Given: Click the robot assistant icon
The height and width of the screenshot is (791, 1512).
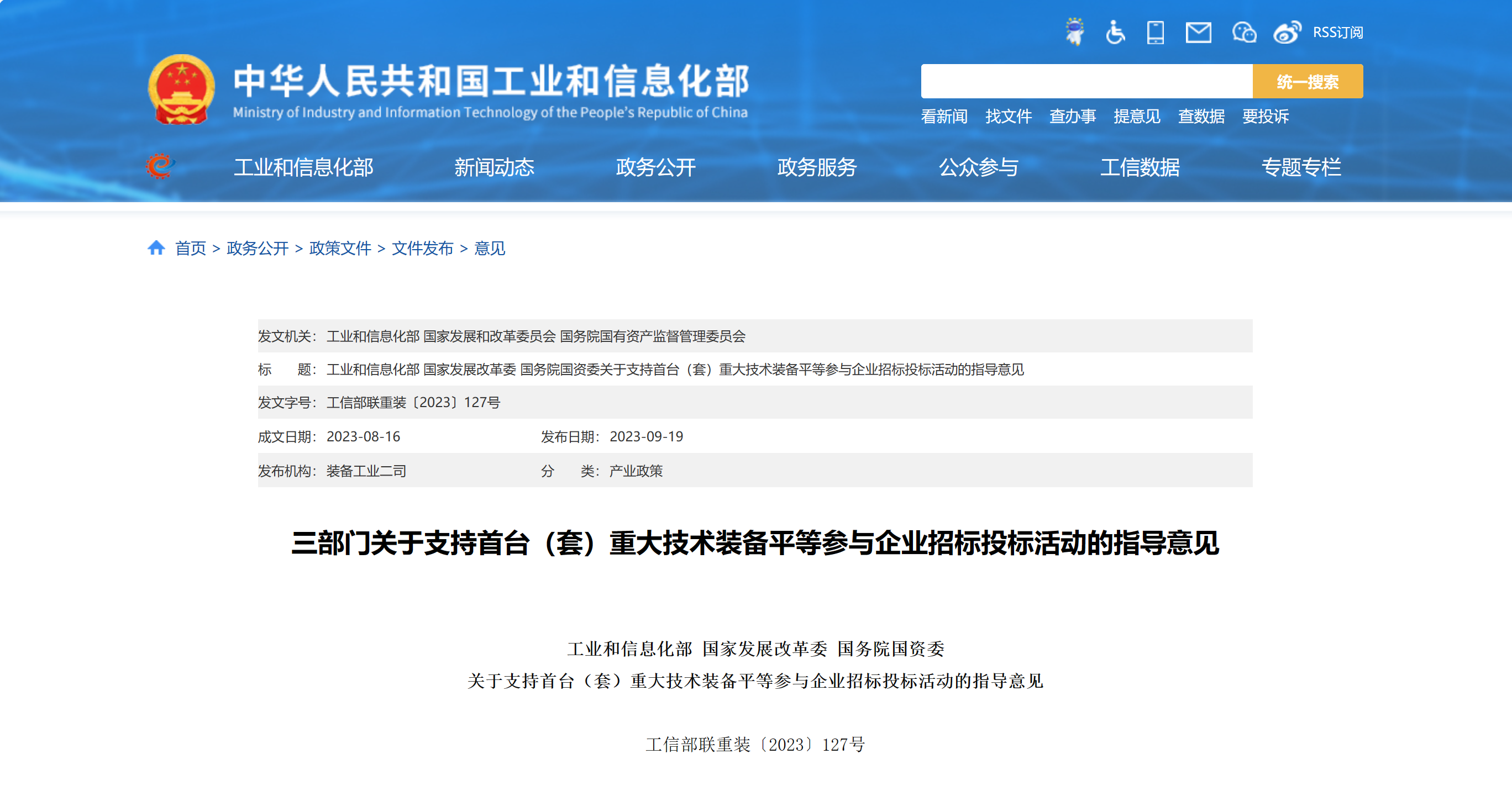Looking at the screenshot, I should [1075, 31].
